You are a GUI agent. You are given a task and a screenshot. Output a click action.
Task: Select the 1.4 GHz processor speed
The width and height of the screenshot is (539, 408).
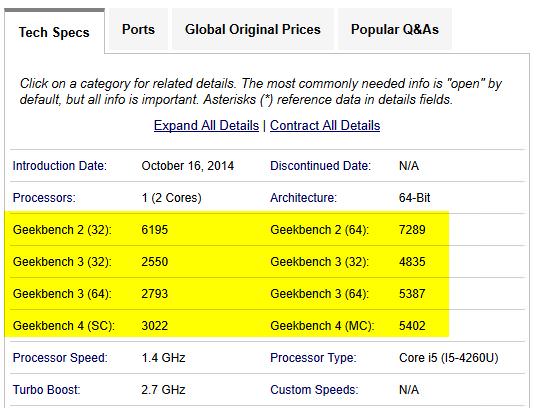pos(163,357)
